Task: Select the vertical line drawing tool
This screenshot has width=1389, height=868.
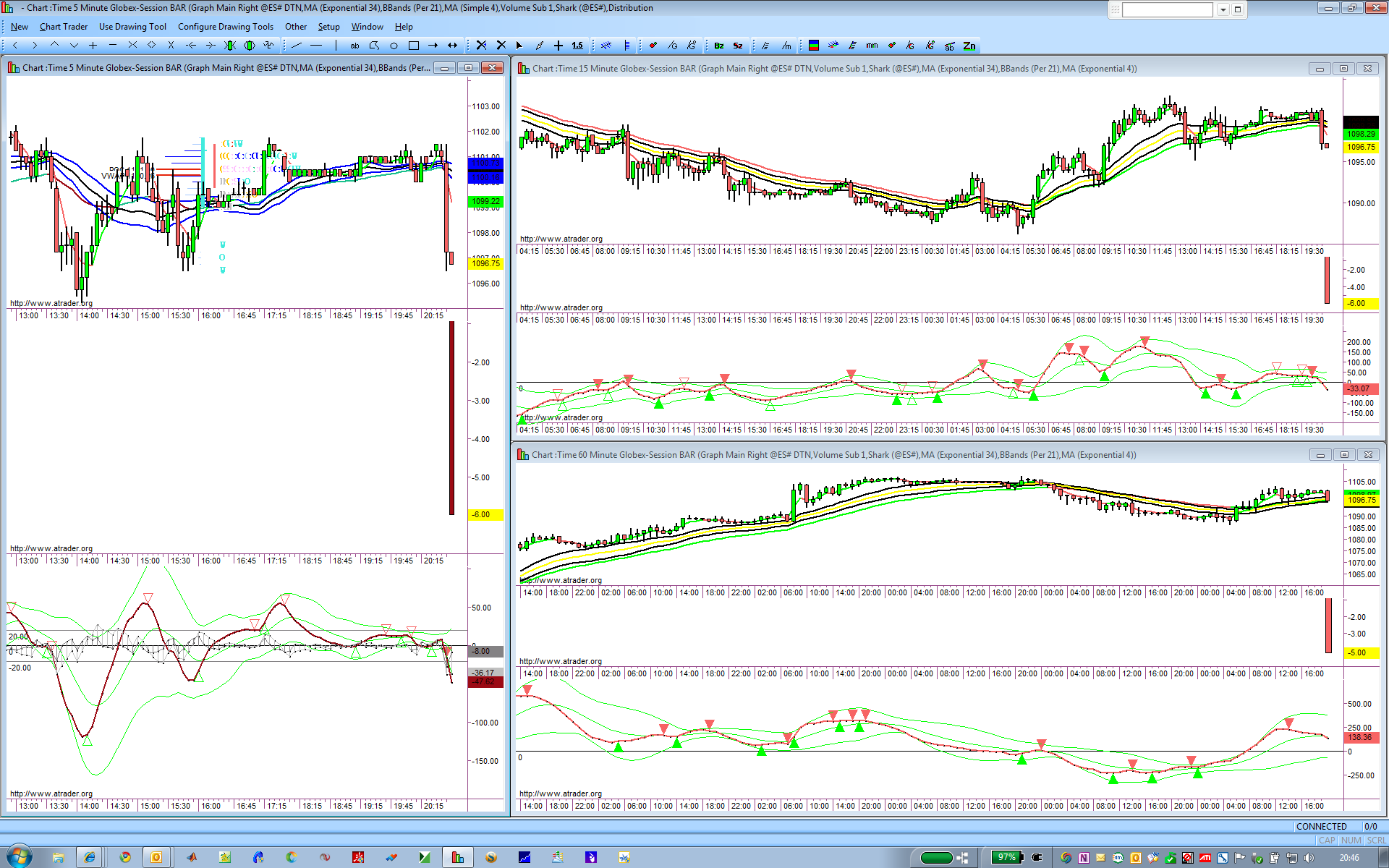Action: 336,46
